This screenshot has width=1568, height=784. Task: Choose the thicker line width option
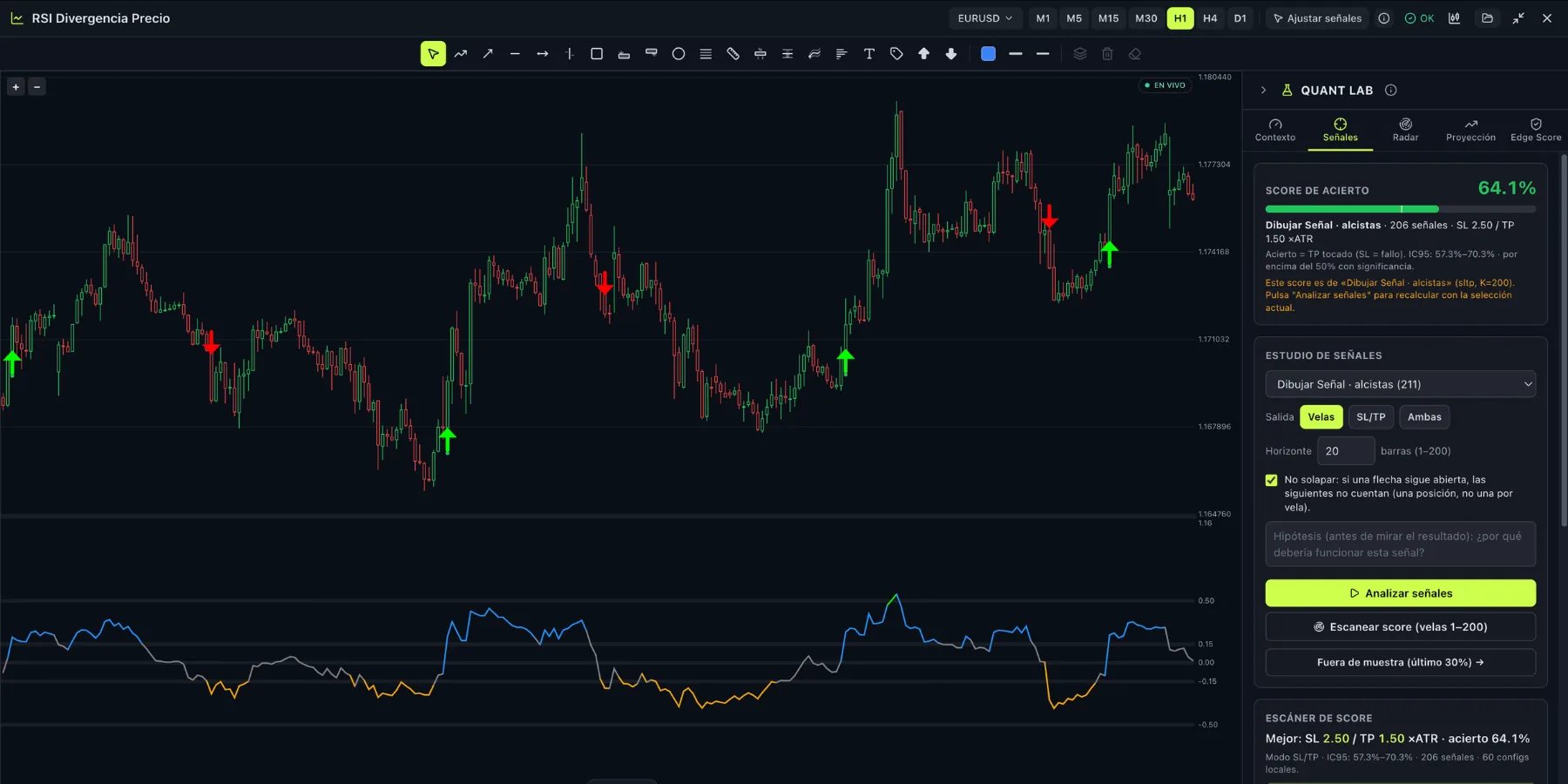[x=1016, y=54]
